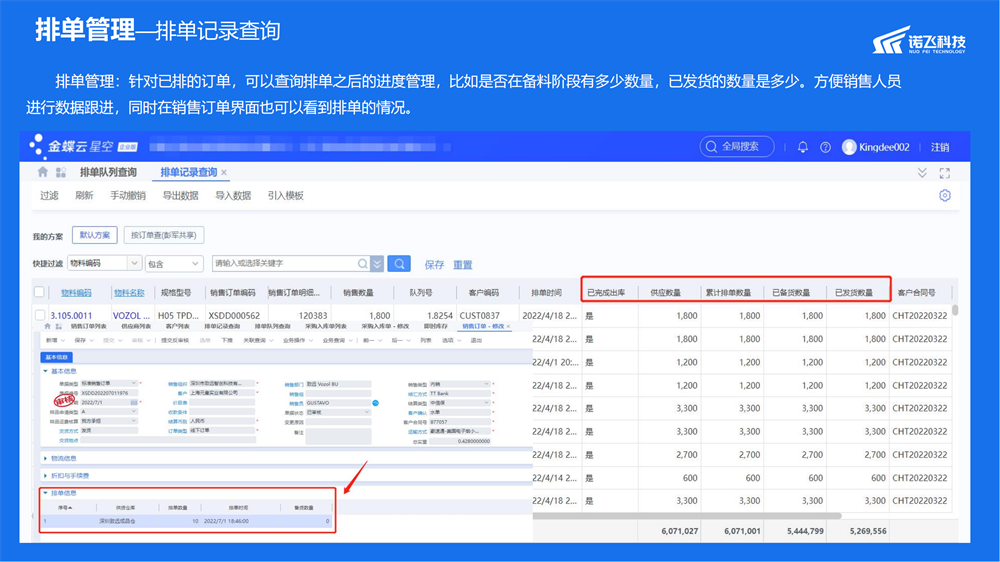Screen dimensions: 1000x562
Task: Select the 默认方案 scheme button
Action: (x=94, y=235)
